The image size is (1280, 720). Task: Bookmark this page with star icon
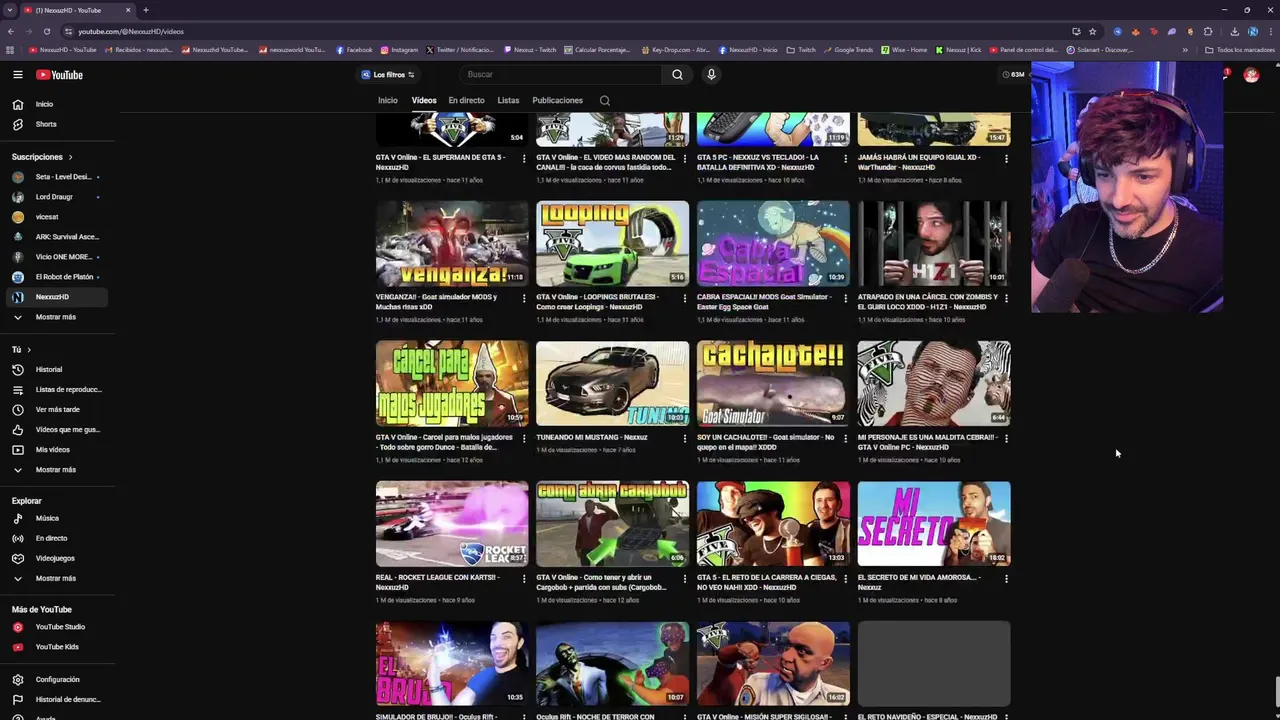pos(1092,31)
